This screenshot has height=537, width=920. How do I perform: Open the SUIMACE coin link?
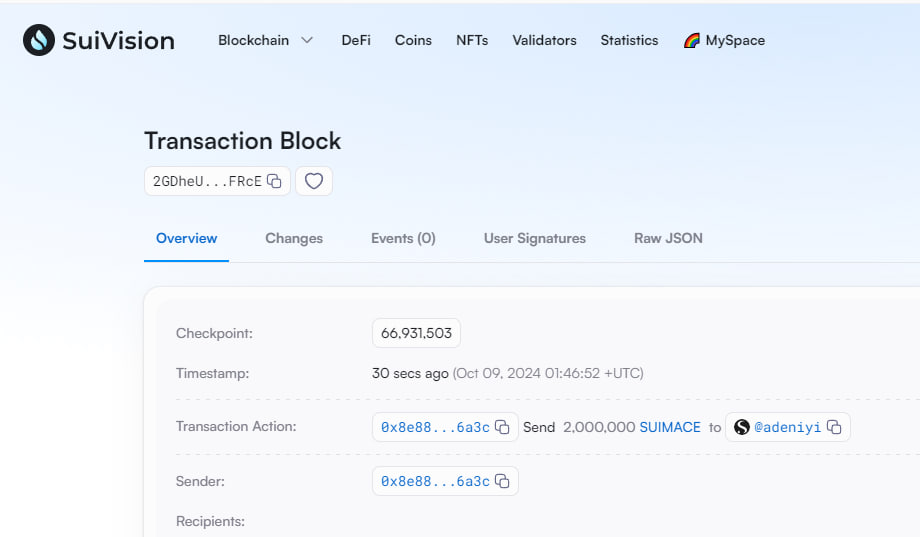click(x=670, y=427)
